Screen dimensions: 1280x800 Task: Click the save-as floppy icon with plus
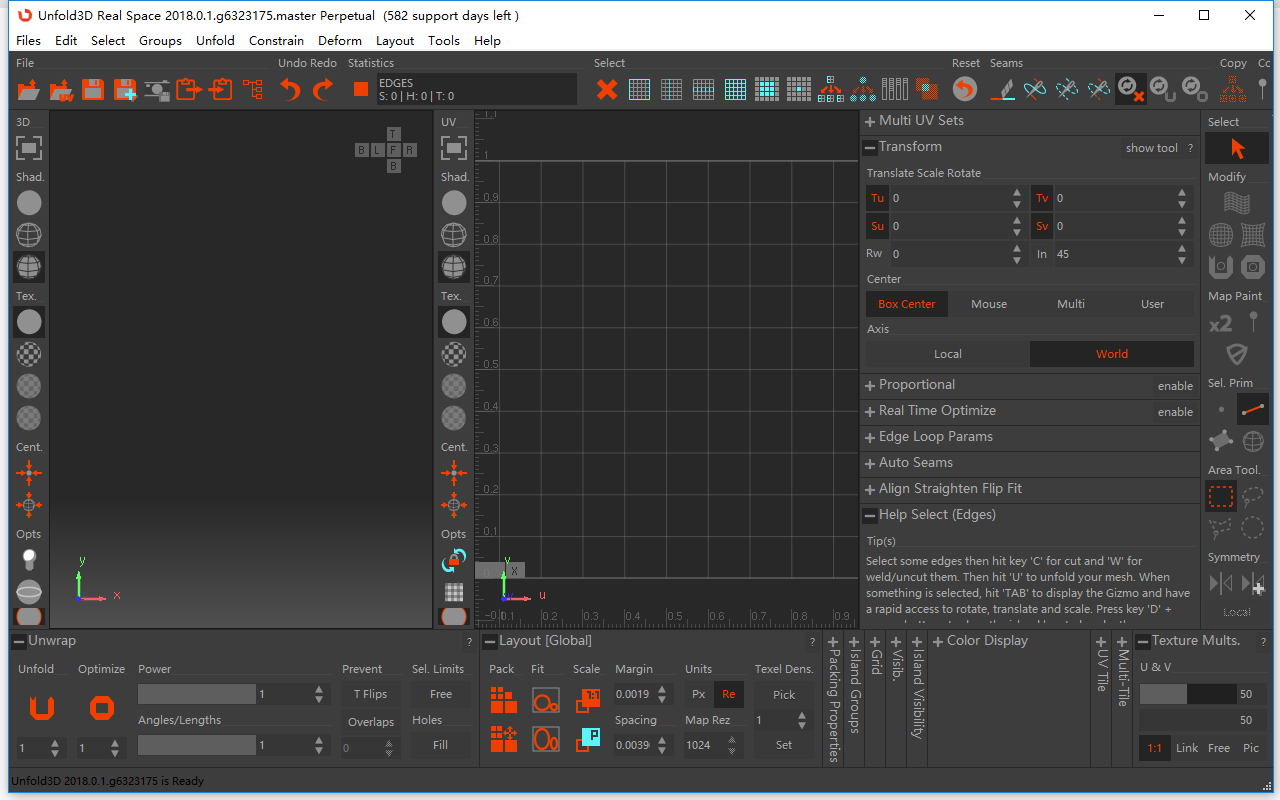coord(125,90)
